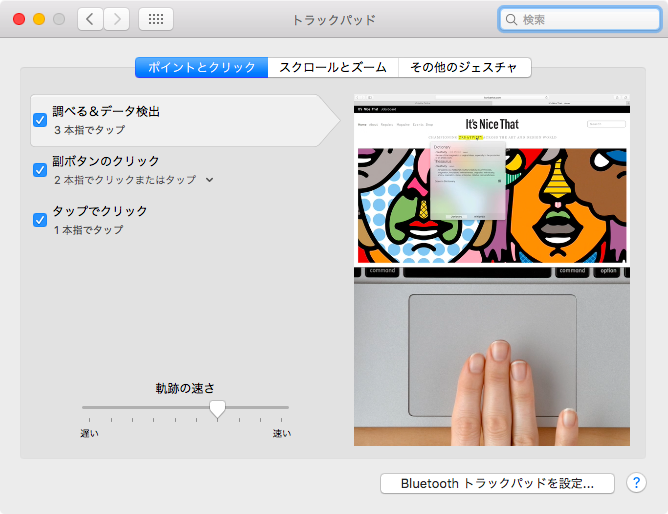Open help with the question mark button
Viewport: 668px width, 514px height.
coord(636,482)
